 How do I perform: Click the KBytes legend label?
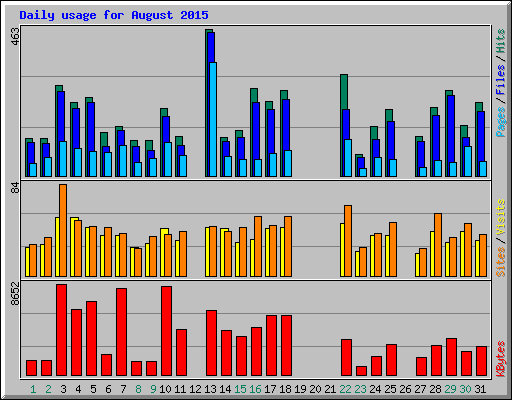(x=501, y=359)
